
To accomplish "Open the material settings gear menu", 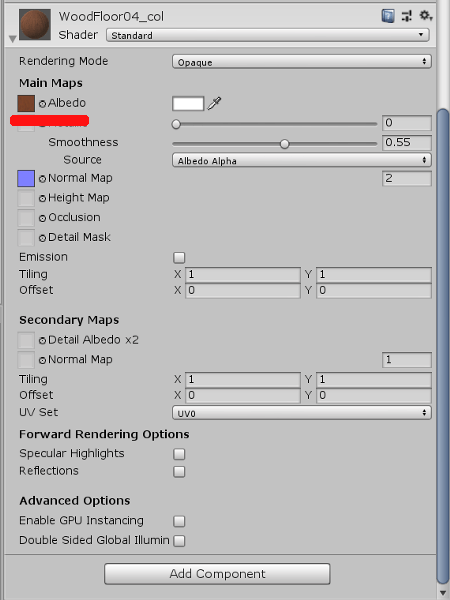I will point(425,16).
